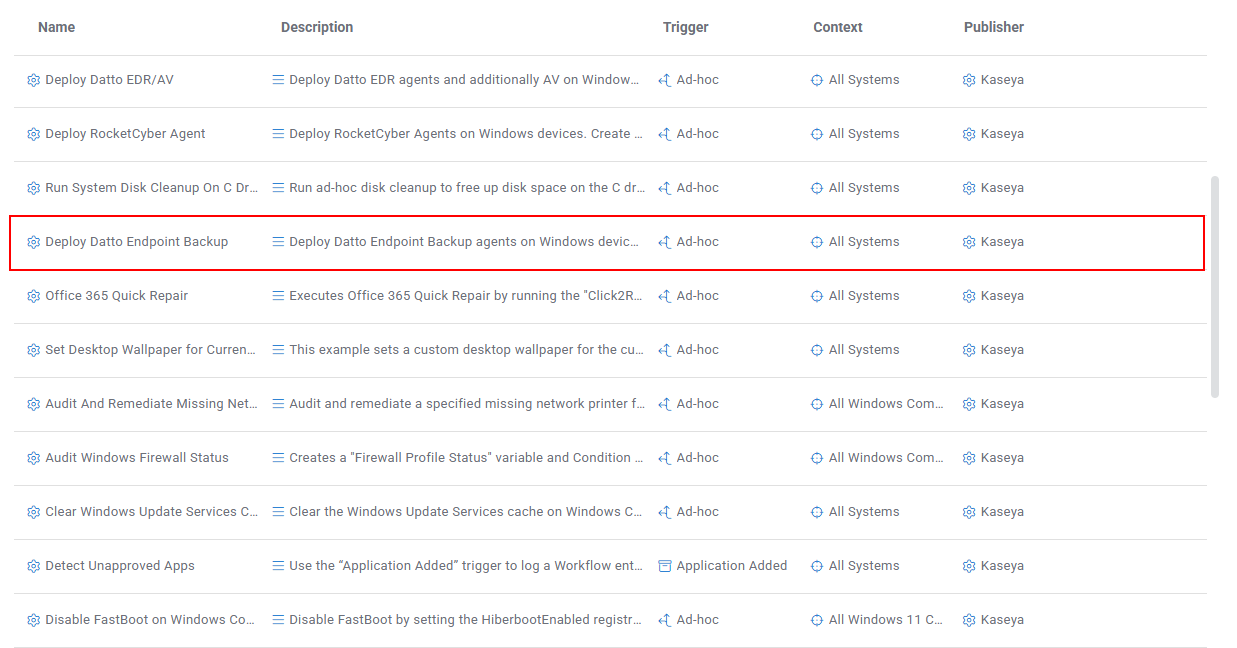Click 'Ad-hoc' text in Disable FastBoot row
The width and height of the screenshot is (1237, 648).
tap(698, 620)
